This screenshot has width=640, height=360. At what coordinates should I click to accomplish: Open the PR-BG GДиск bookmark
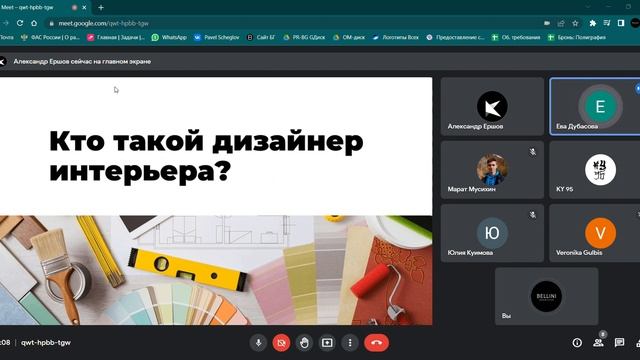(x=304, y=37)
